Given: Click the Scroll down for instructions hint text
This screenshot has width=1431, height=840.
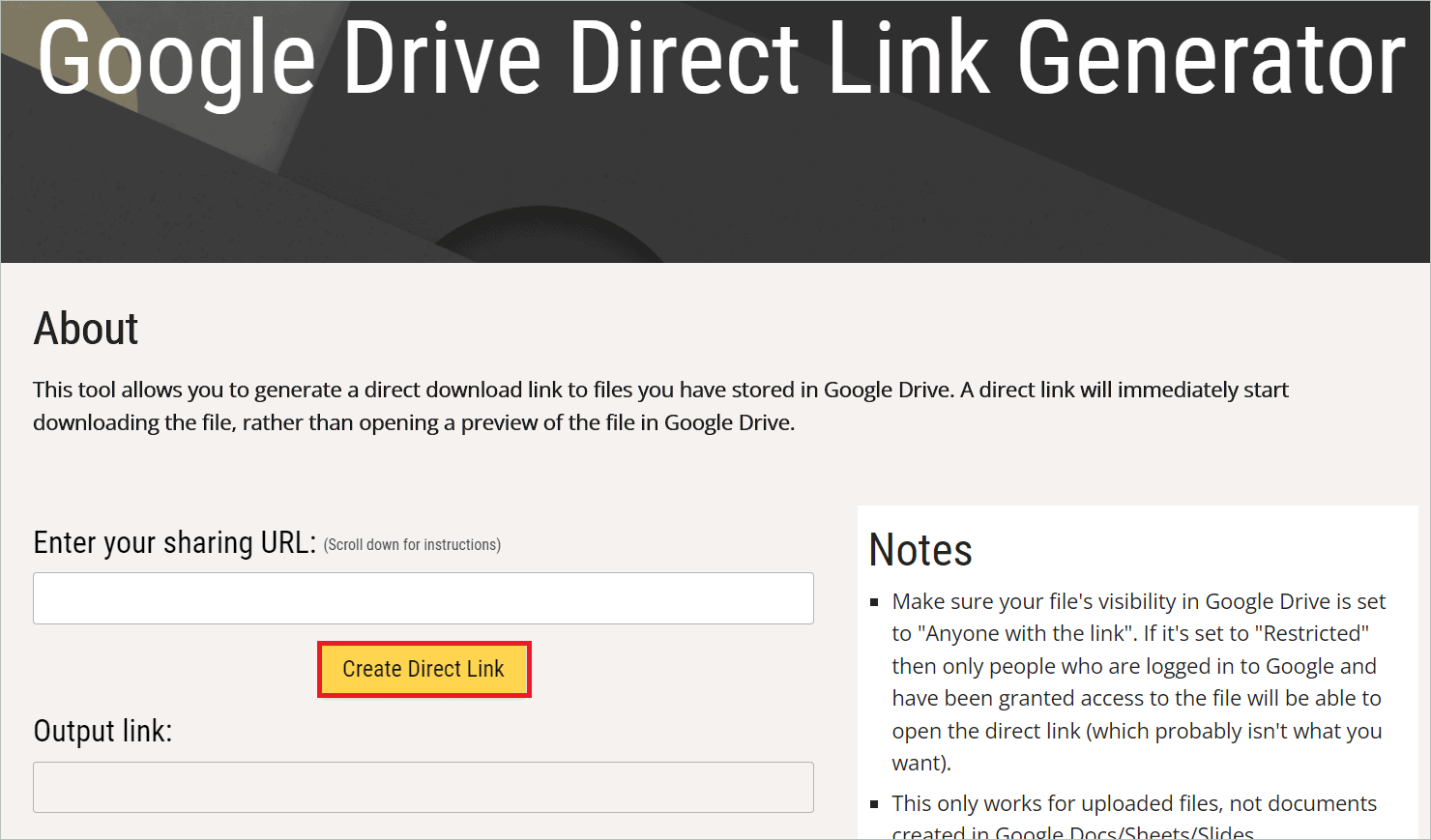Looking at the screenshot, I should [x=412, y=544].
